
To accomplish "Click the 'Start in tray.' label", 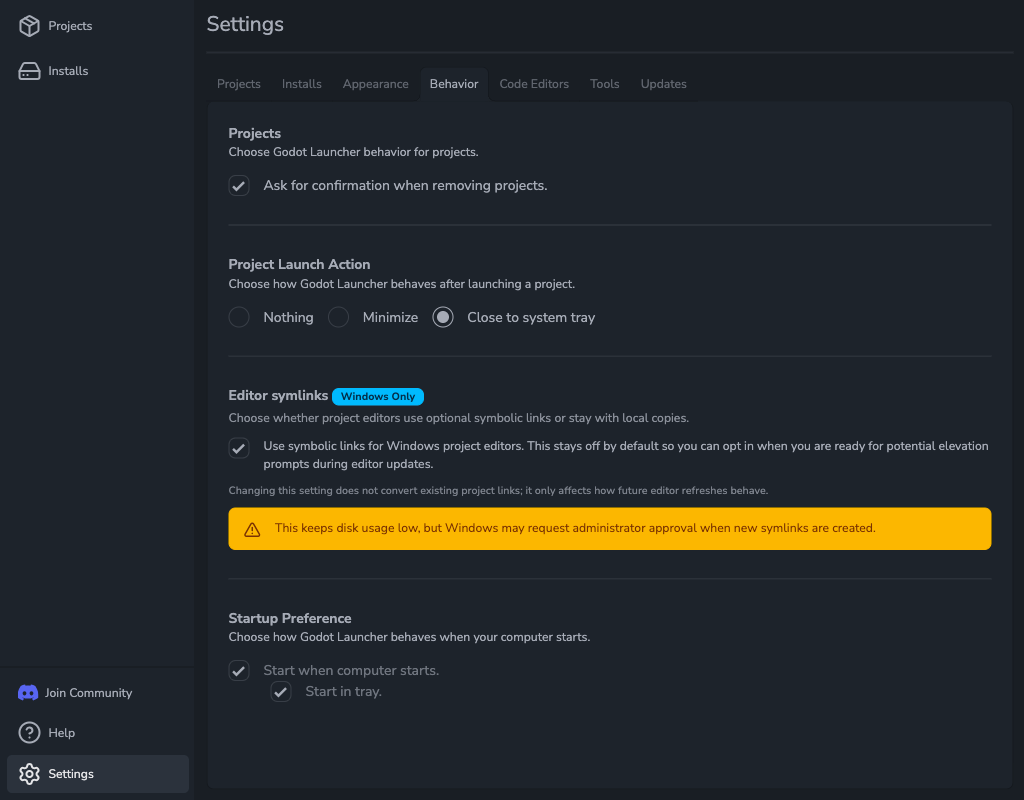I will click(x=344, y=692).
